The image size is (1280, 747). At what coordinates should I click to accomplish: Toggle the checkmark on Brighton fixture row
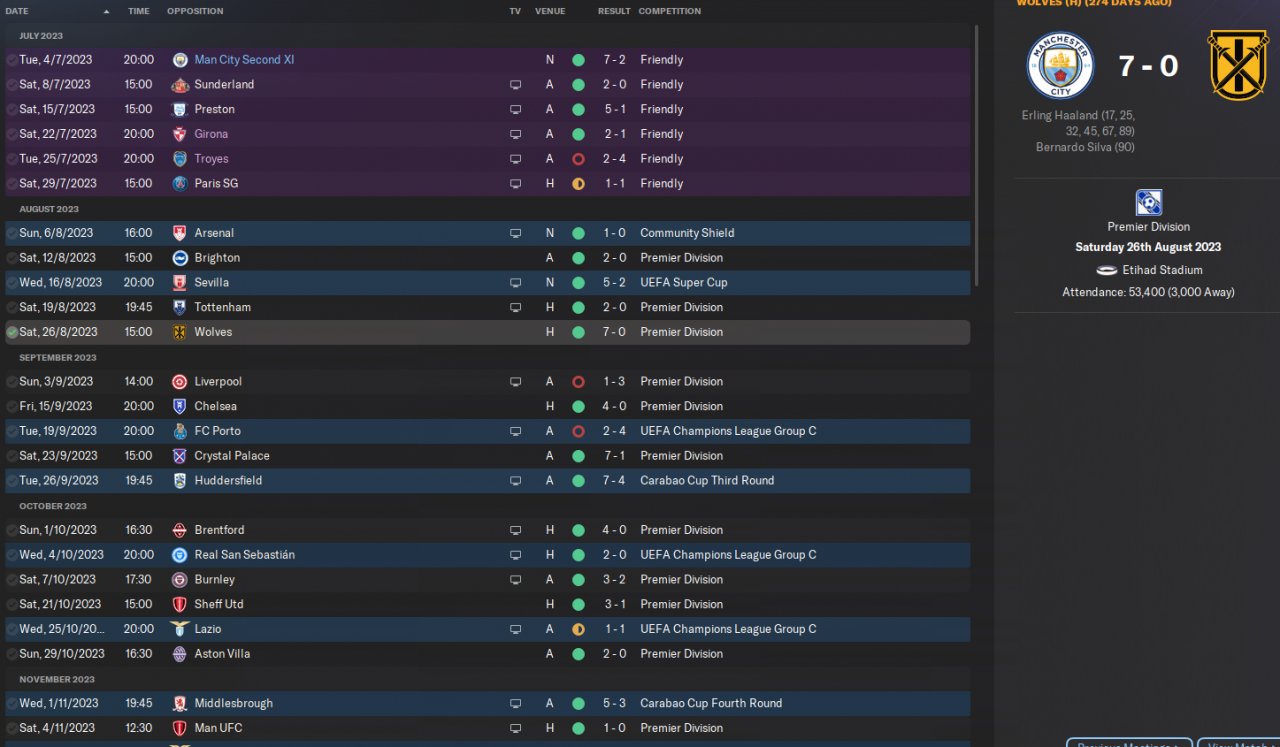point(12,258)
